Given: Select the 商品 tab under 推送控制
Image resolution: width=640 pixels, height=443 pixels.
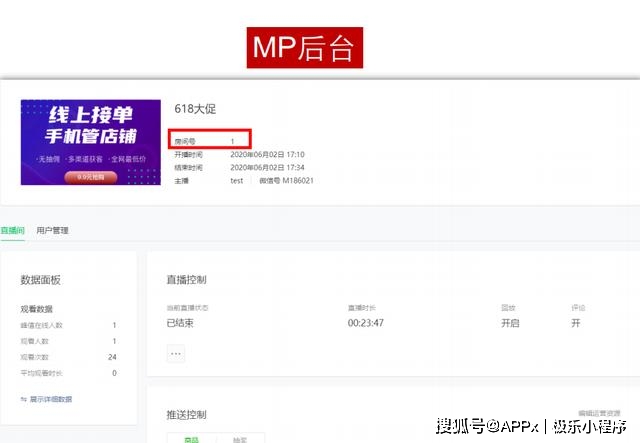Looking at the screenshot, I should tap(191, 439).
